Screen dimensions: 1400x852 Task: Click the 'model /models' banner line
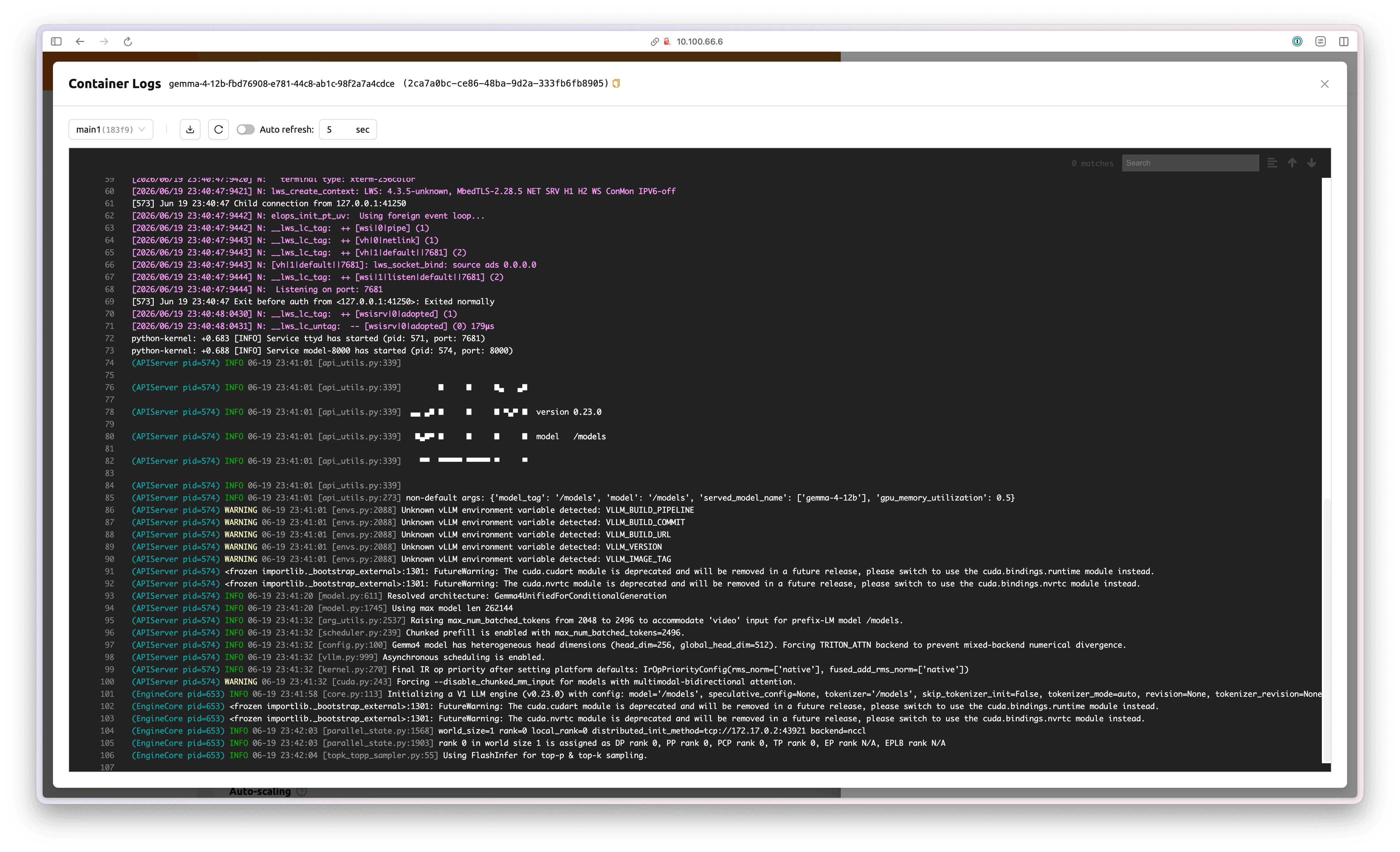coord(571,437)
